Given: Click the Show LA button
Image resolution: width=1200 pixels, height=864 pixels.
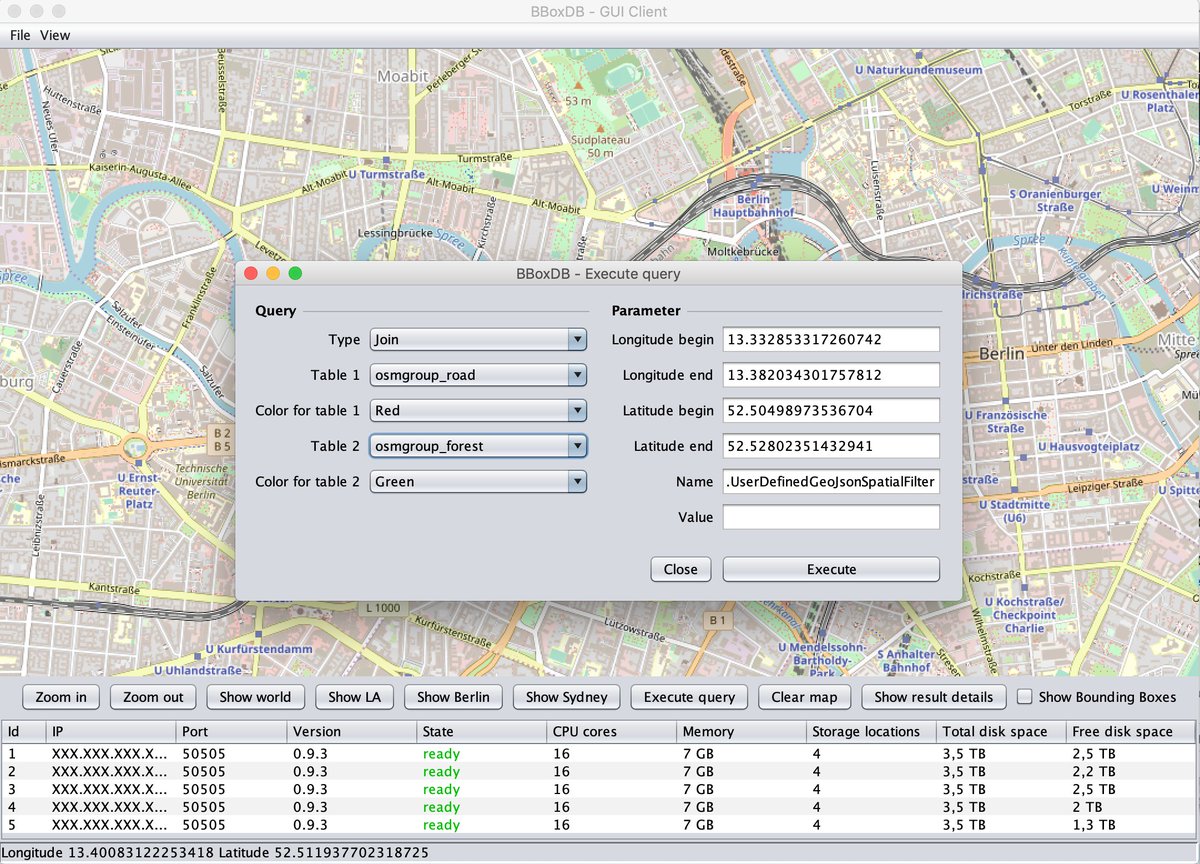Looking at the screenshot, I should tap(355, 697).
